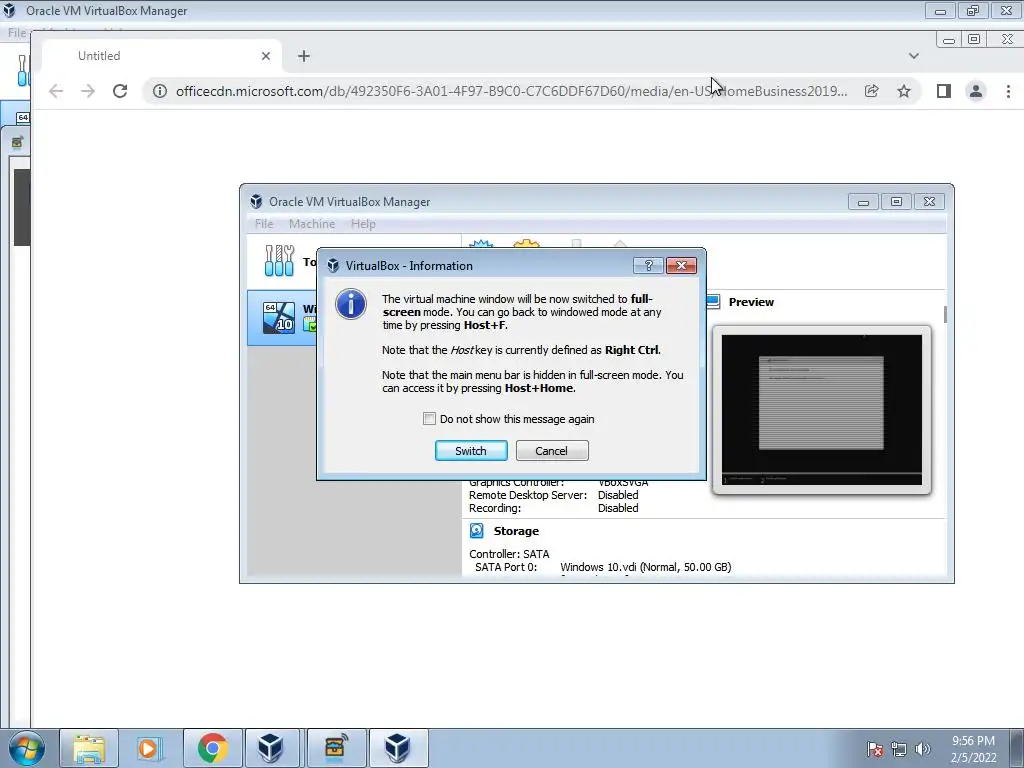Click the Action Center flag tray icon

874,749
